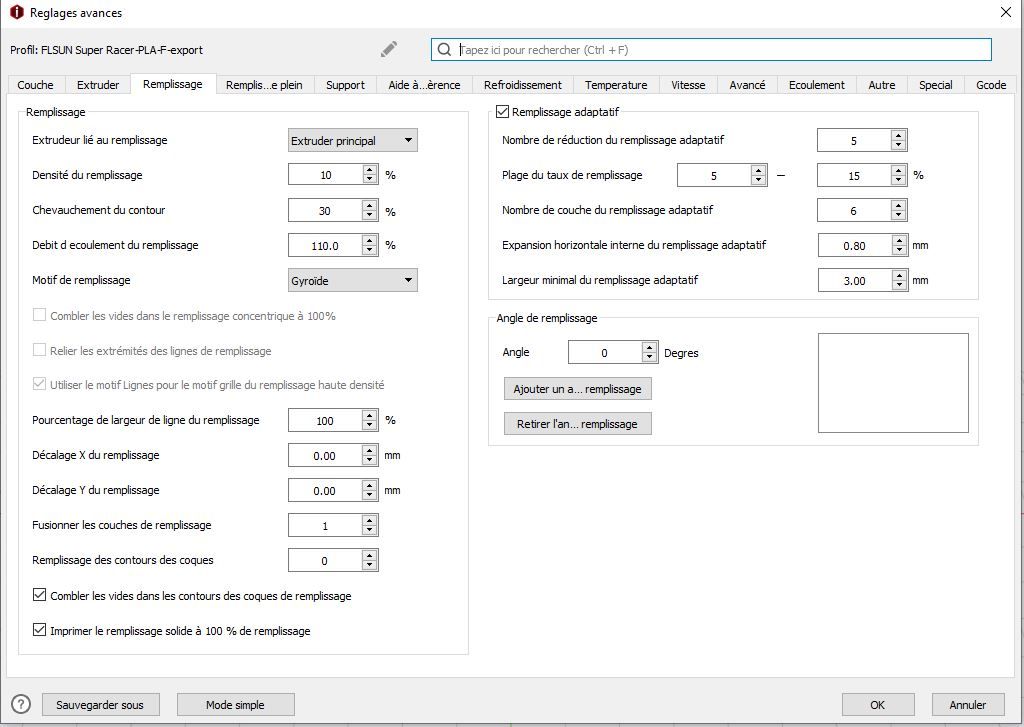Click the Décalage X du remplissage field
The image size is (1024, 727).
coord(325,456)
